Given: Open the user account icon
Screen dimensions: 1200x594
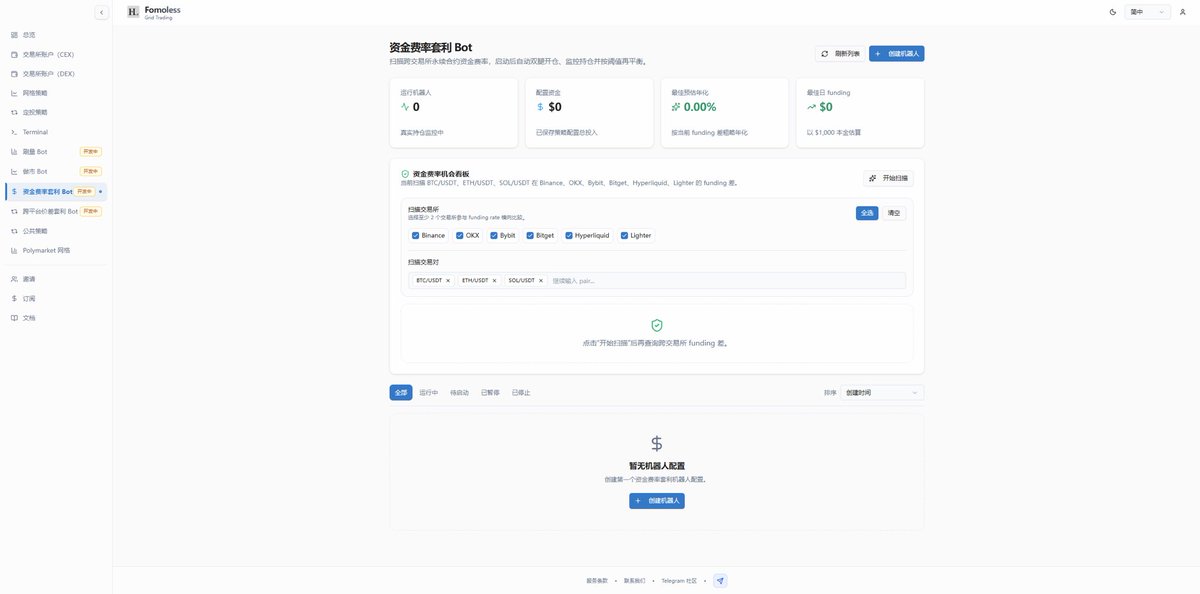Looking at the screenshot, I should pos(1183,12).
